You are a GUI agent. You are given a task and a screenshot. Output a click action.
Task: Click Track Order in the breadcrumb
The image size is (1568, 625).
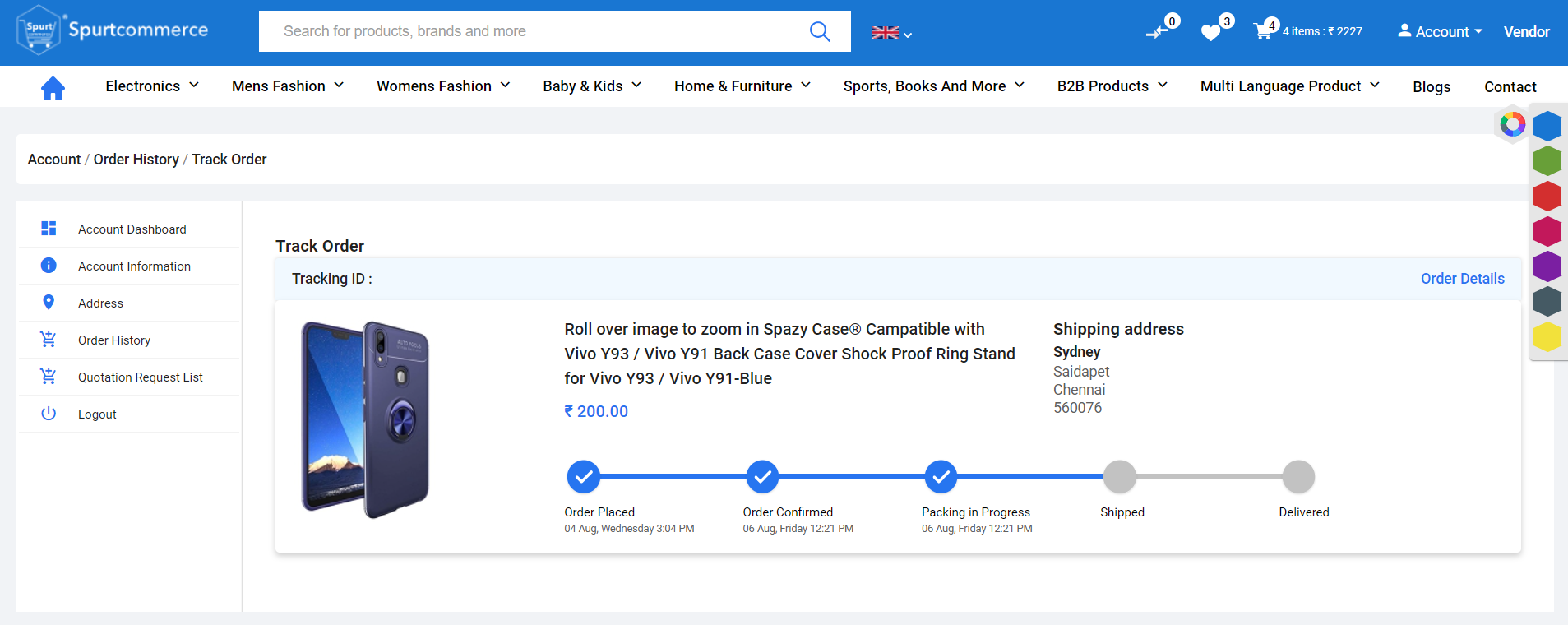229,160
